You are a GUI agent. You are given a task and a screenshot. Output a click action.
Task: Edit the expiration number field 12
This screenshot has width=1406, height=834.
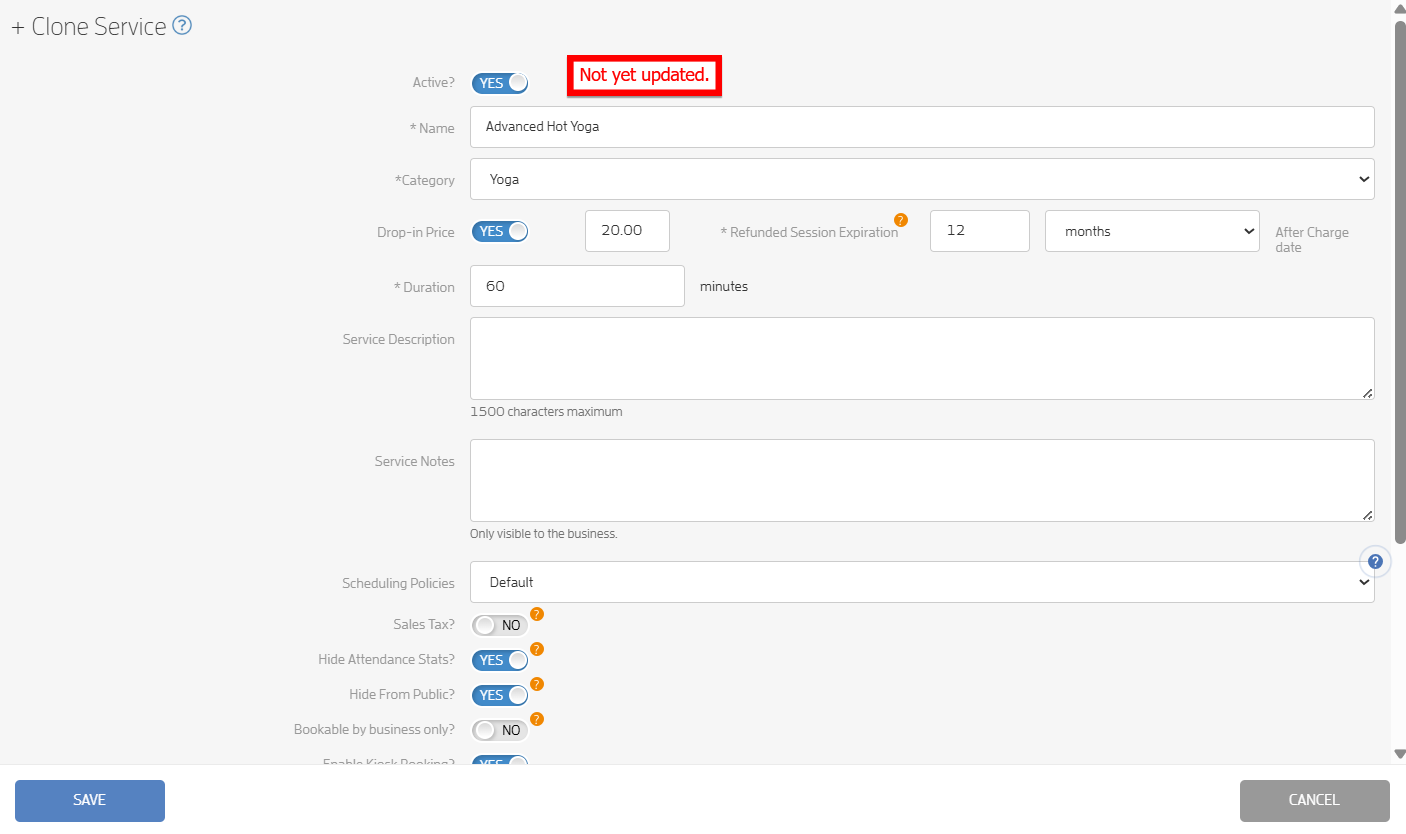coord(980,231)
